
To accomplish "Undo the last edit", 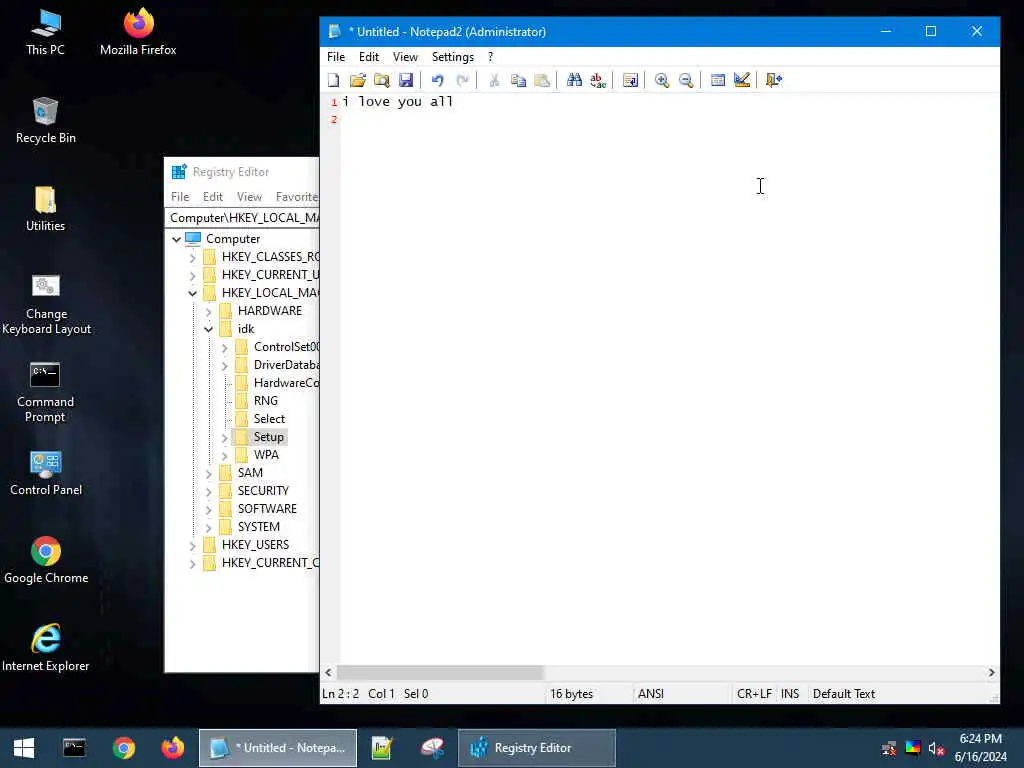I will (x=438, y=80).
